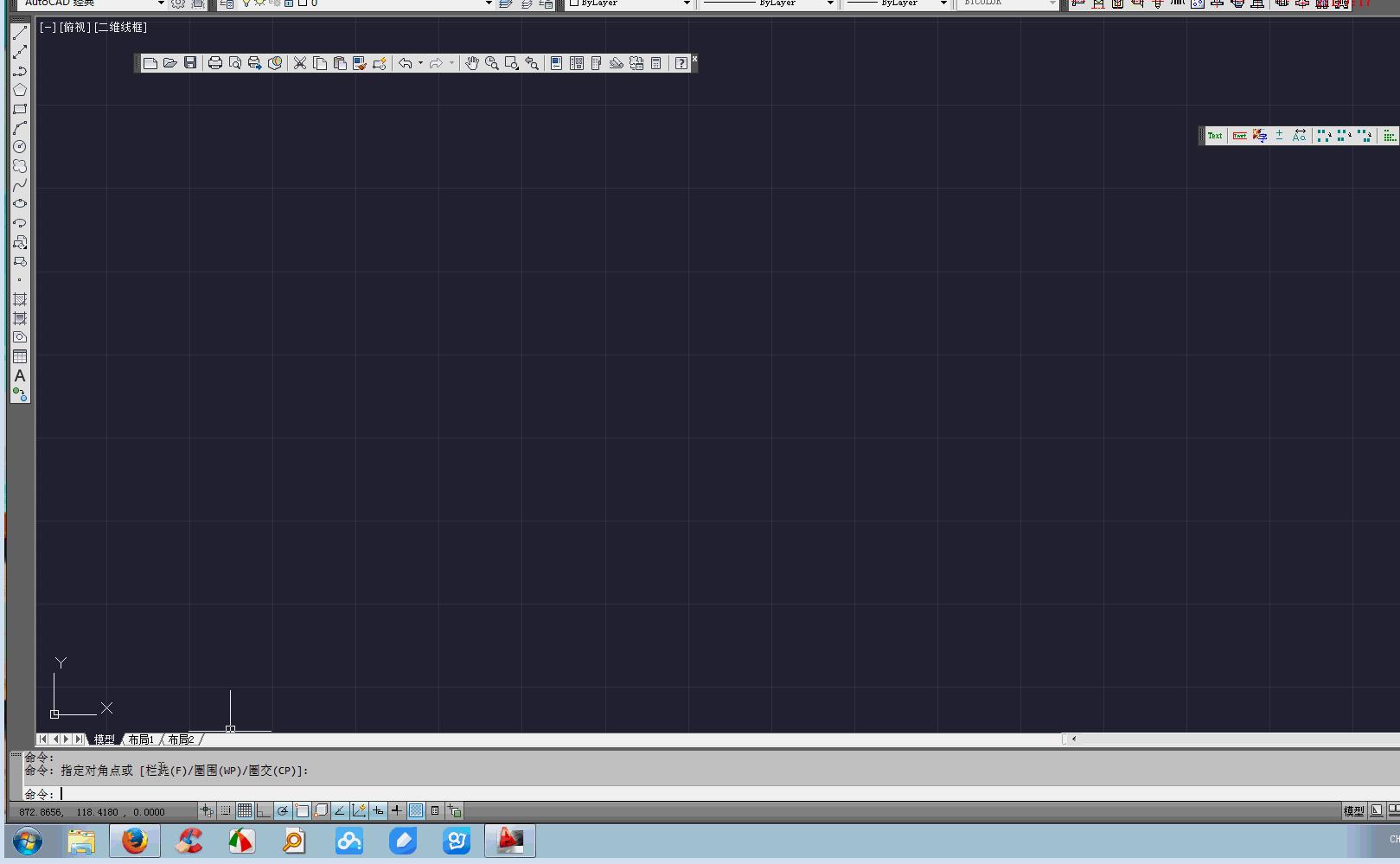Create a new drawing file

pos(150,63)
